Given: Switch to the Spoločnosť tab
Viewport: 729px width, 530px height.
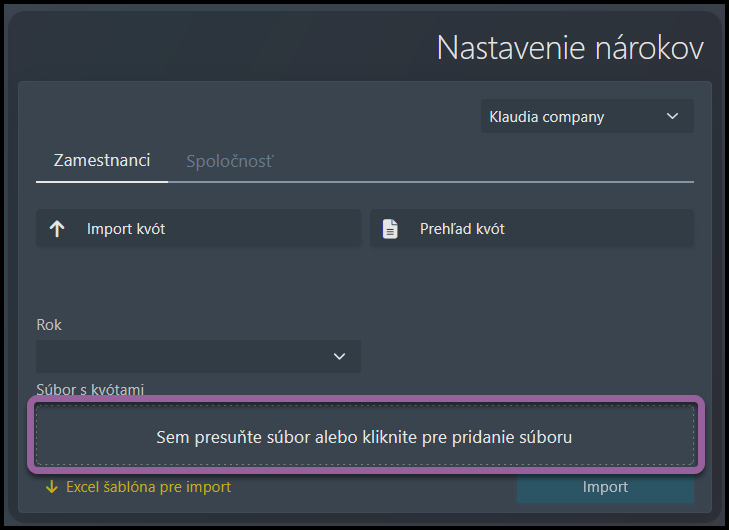Looking at the screenshot, I should point(230,161).
